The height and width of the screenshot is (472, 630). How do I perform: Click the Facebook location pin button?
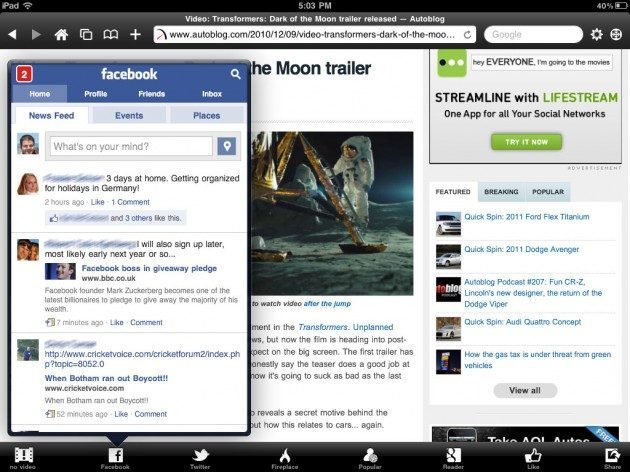(x=227, y=147)
